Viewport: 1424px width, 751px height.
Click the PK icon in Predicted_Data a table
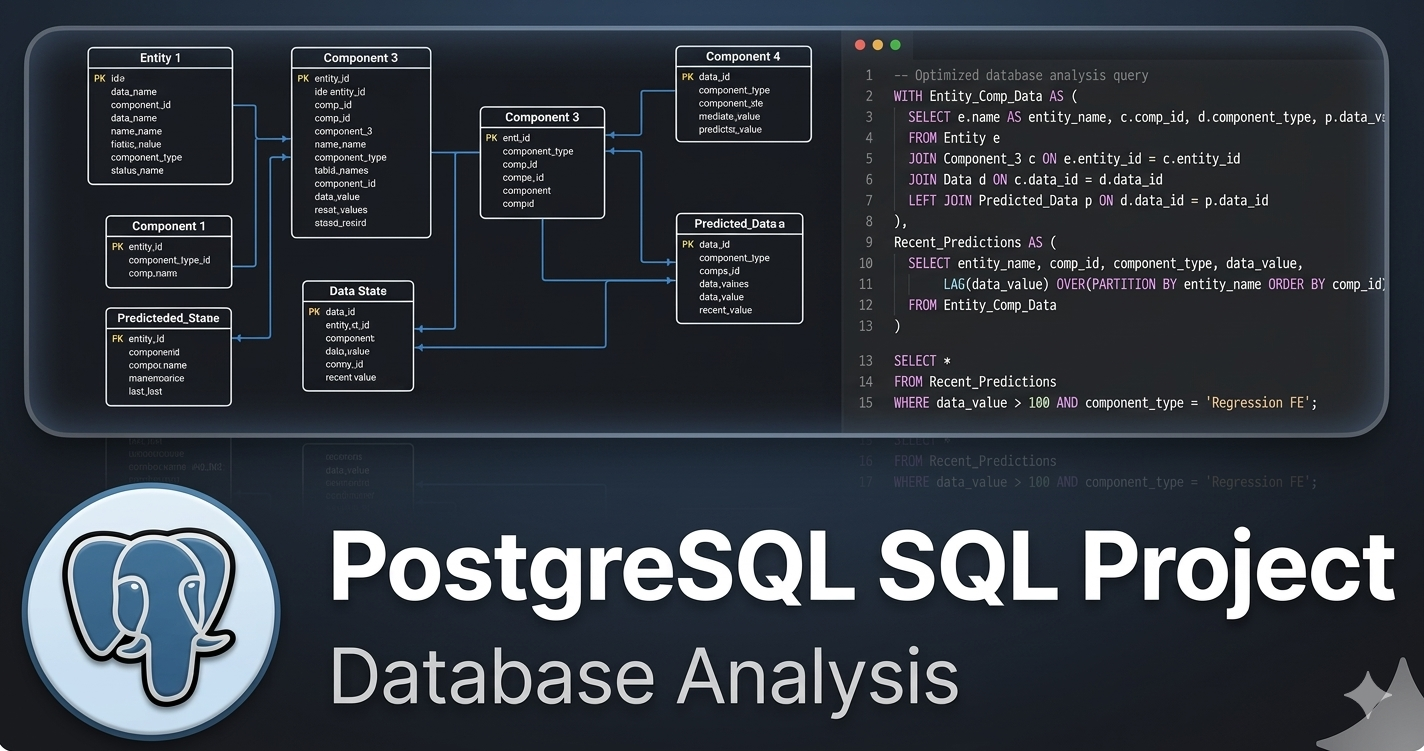[x=687, y=244]
